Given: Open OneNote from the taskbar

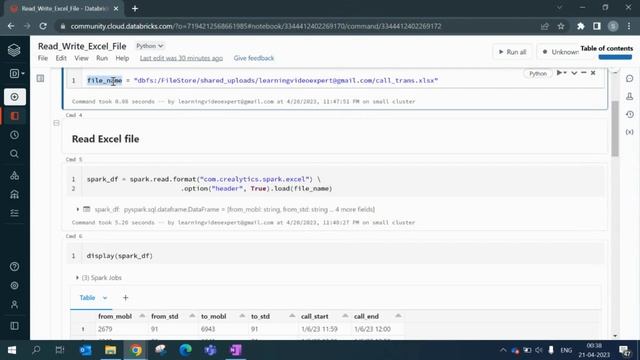Looking at the screenshot, I should tap(236, 350).
